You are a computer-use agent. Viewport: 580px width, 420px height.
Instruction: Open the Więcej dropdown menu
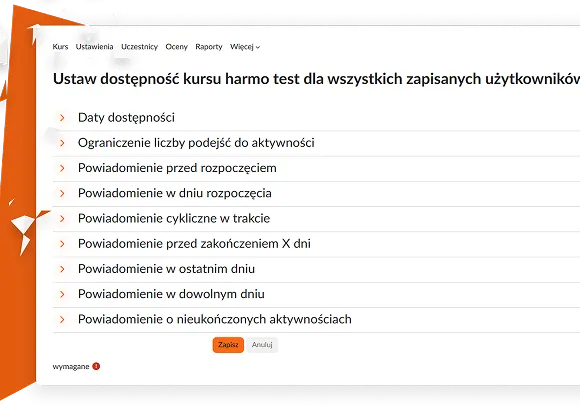[x=245, y=47]
